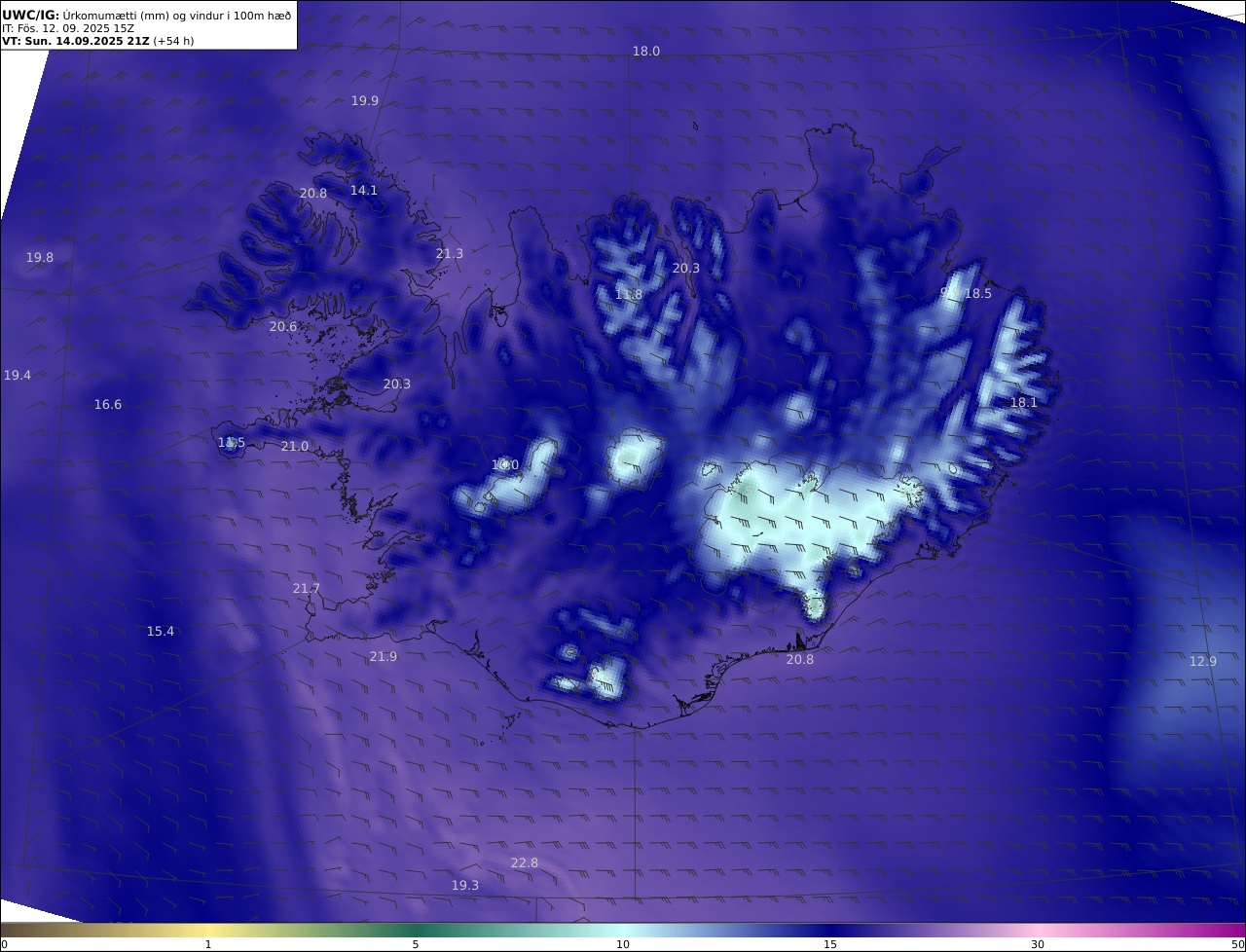Screen dimensions: 1246x952
Task: Select the 19.3 value near the bottom
Action: coord(464,885)
